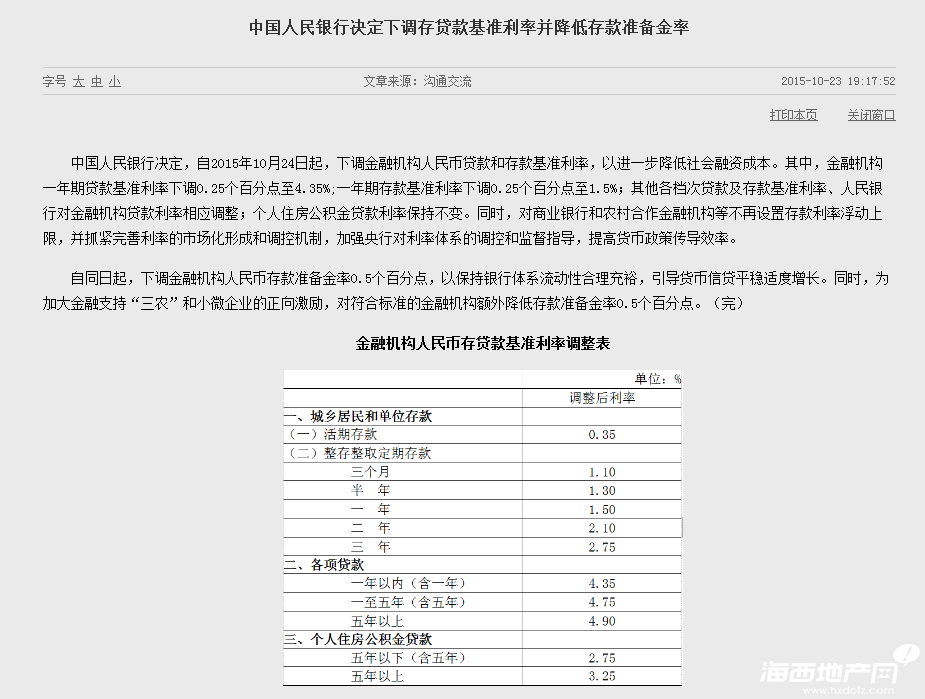
Task: Click the timestamp 2015-10-23 19:17:52
Action: tap(838, 81)
